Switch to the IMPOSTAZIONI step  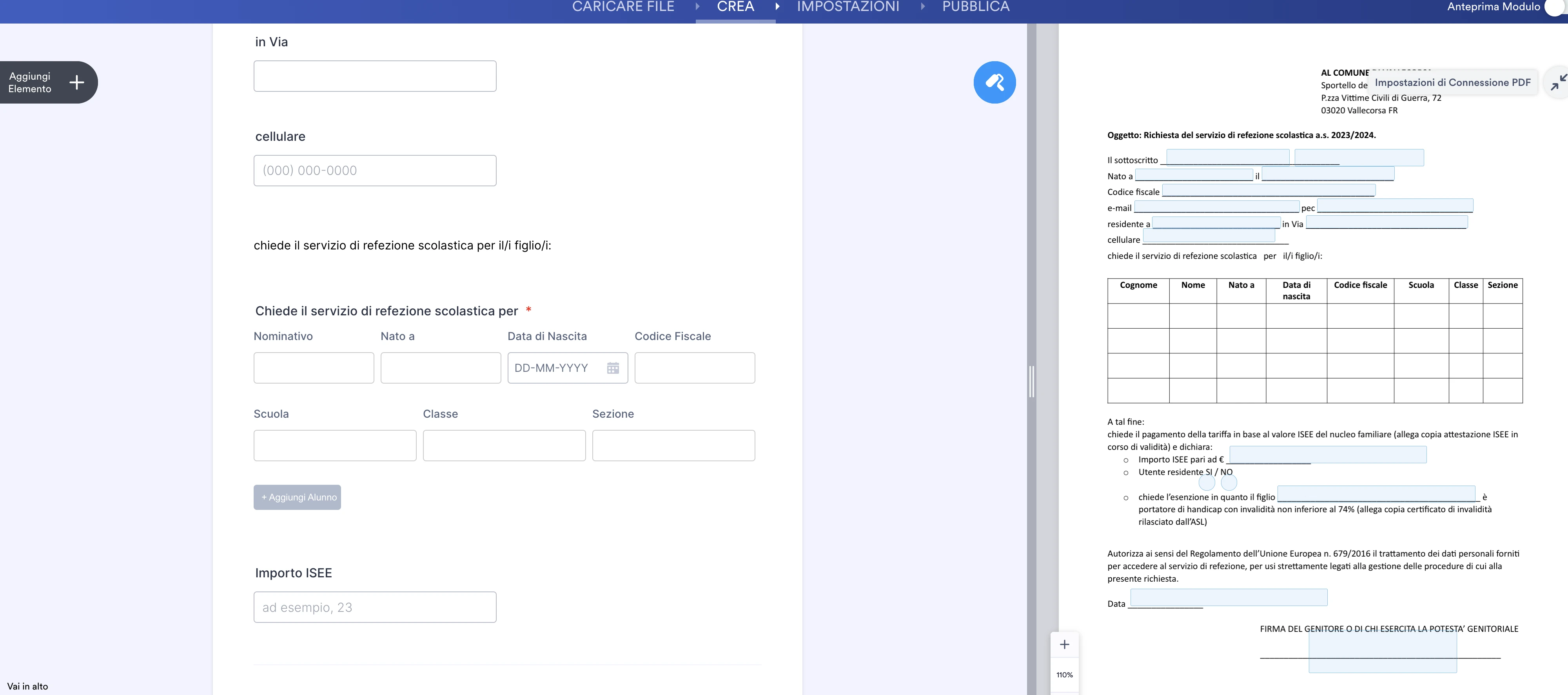click(848, 7)
